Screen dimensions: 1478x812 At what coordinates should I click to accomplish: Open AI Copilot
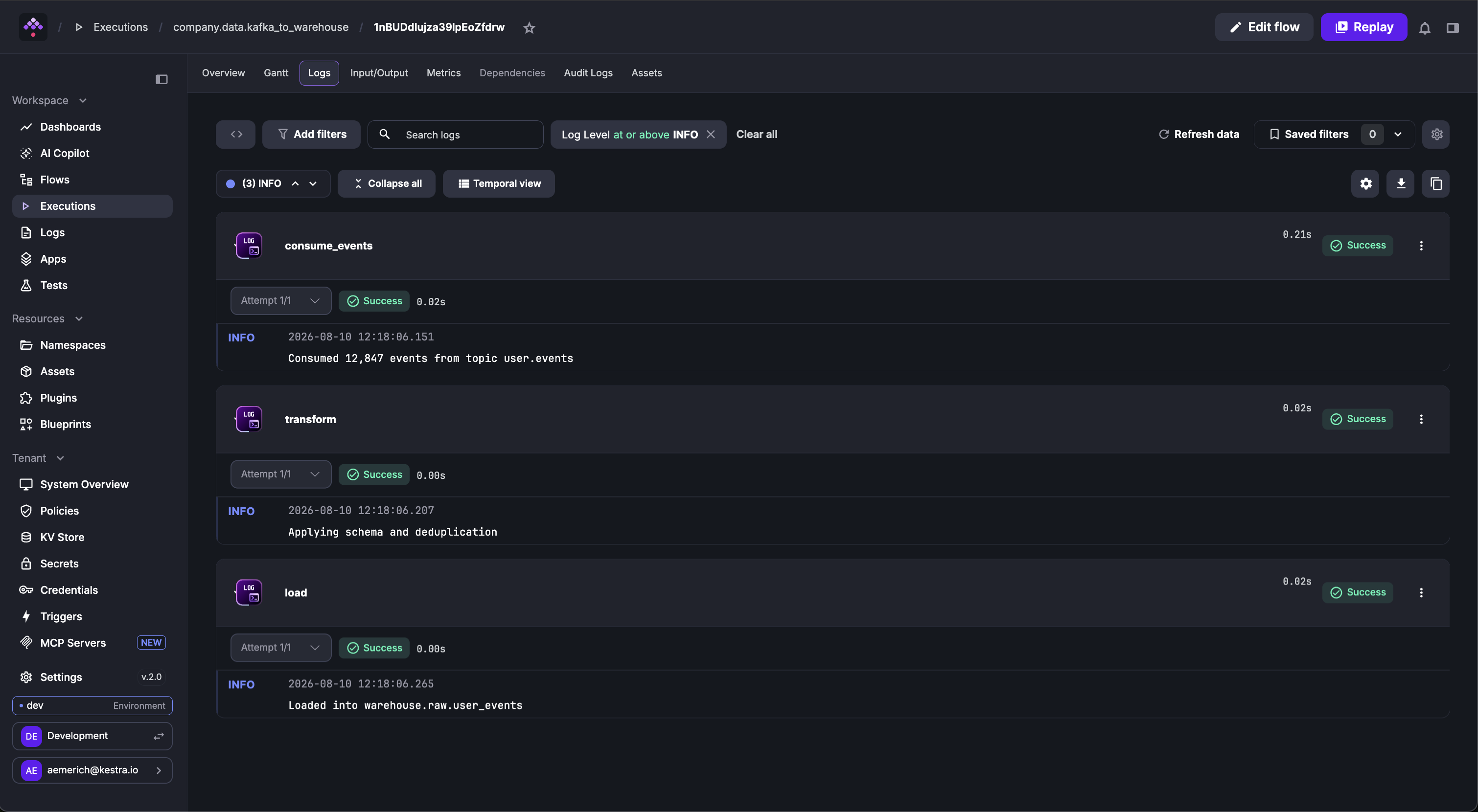(x=92, y=153)
